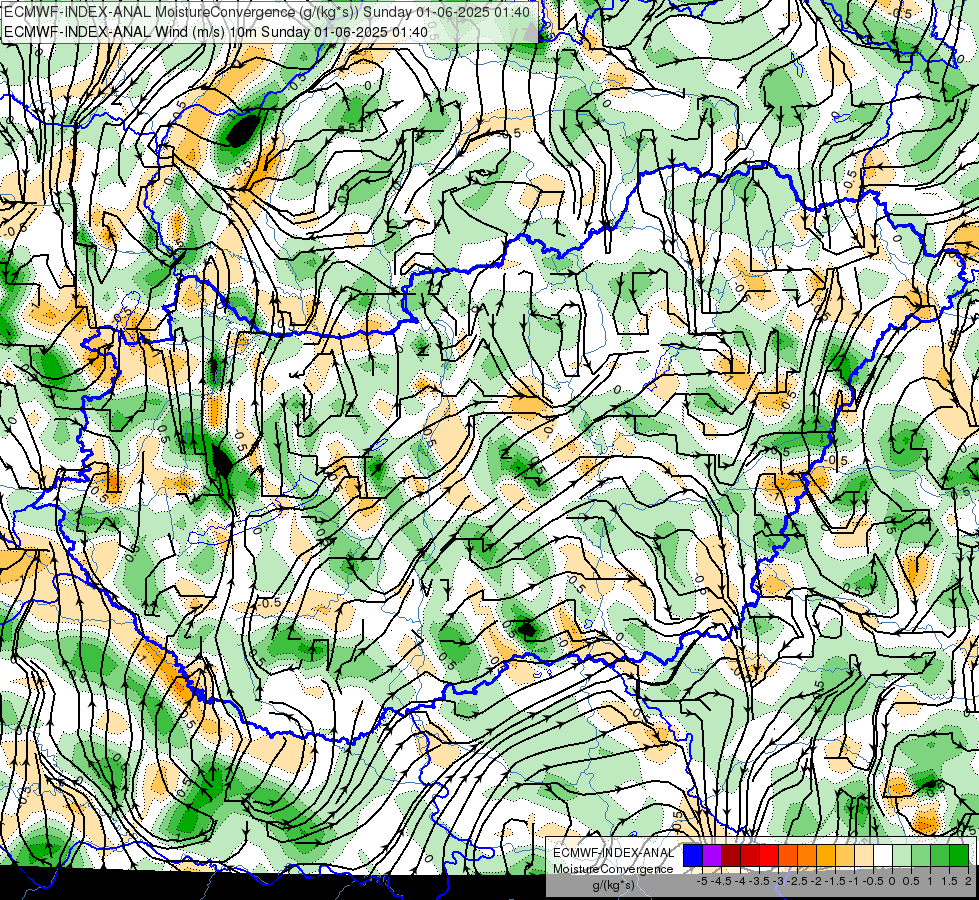Click the darkest green swatch ending at 2
This screenshot has width=979, height=900.
click(958, 856)
